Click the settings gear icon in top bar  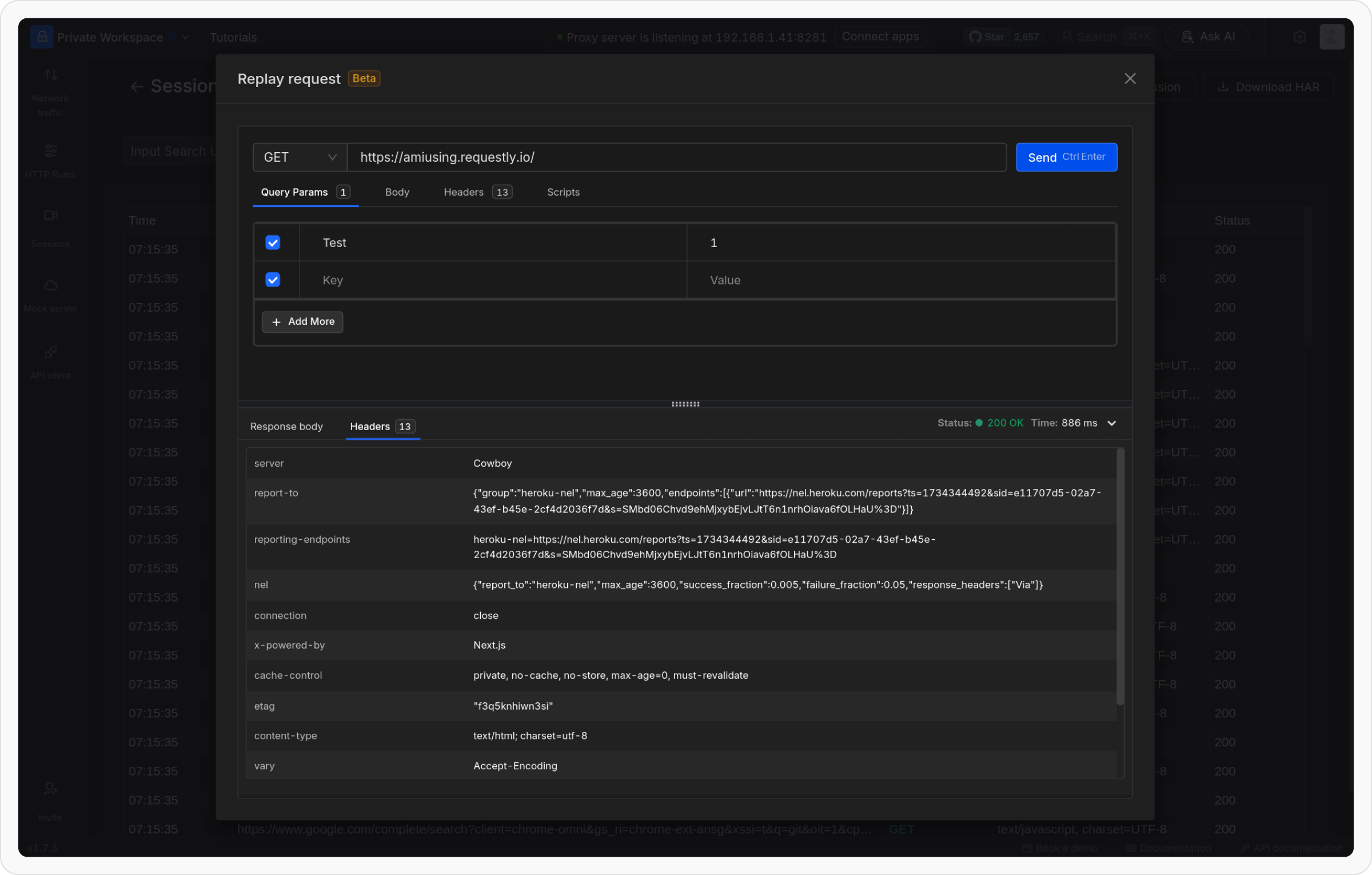(x=1299, y=37)
